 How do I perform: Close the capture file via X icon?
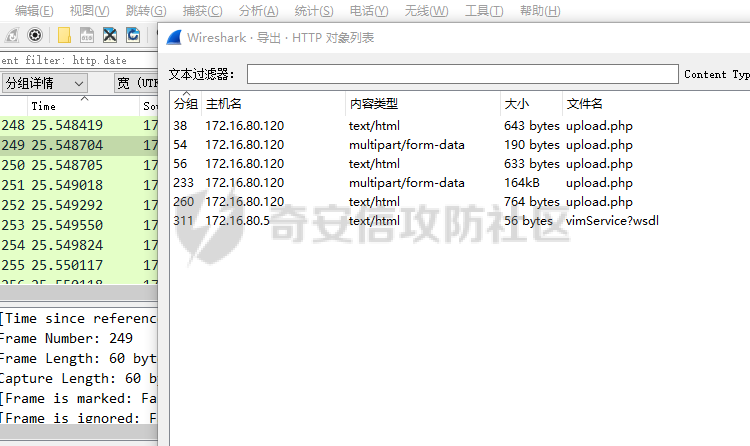[x=109, y=36]
